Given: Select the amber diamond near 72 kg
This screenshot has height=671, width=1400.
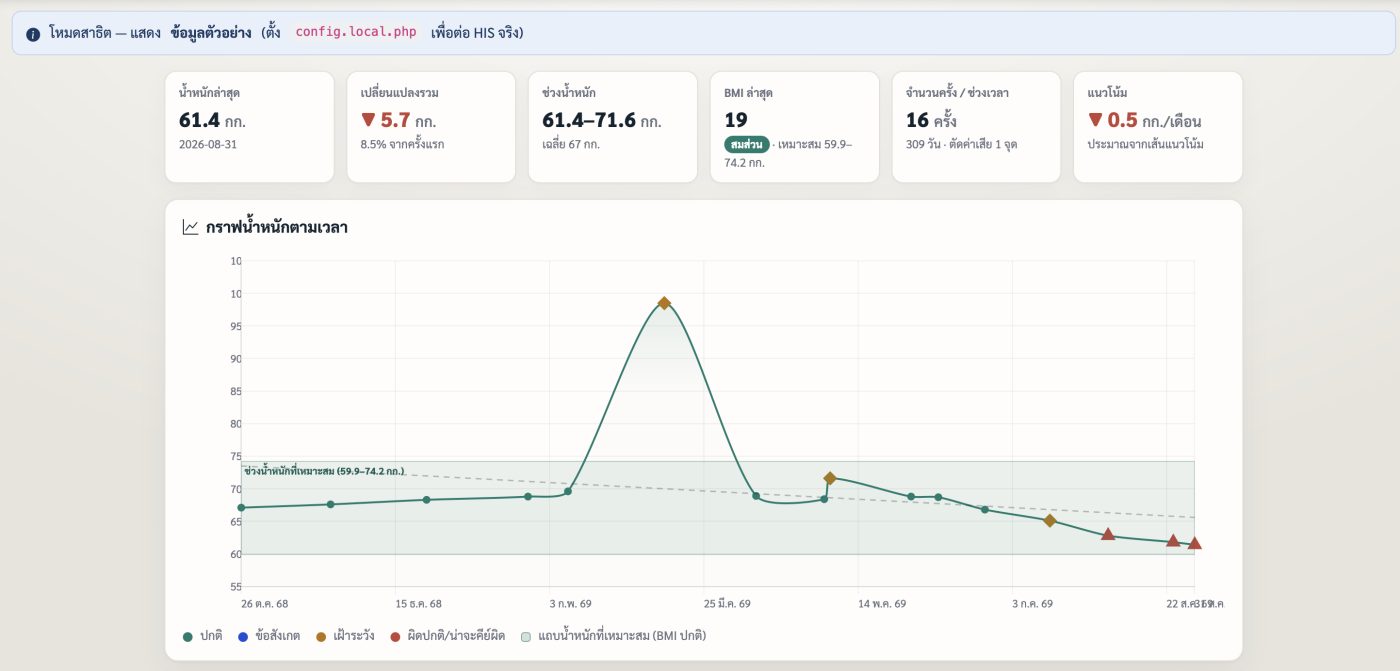Looking at the screenshot, I should point(830,479).
